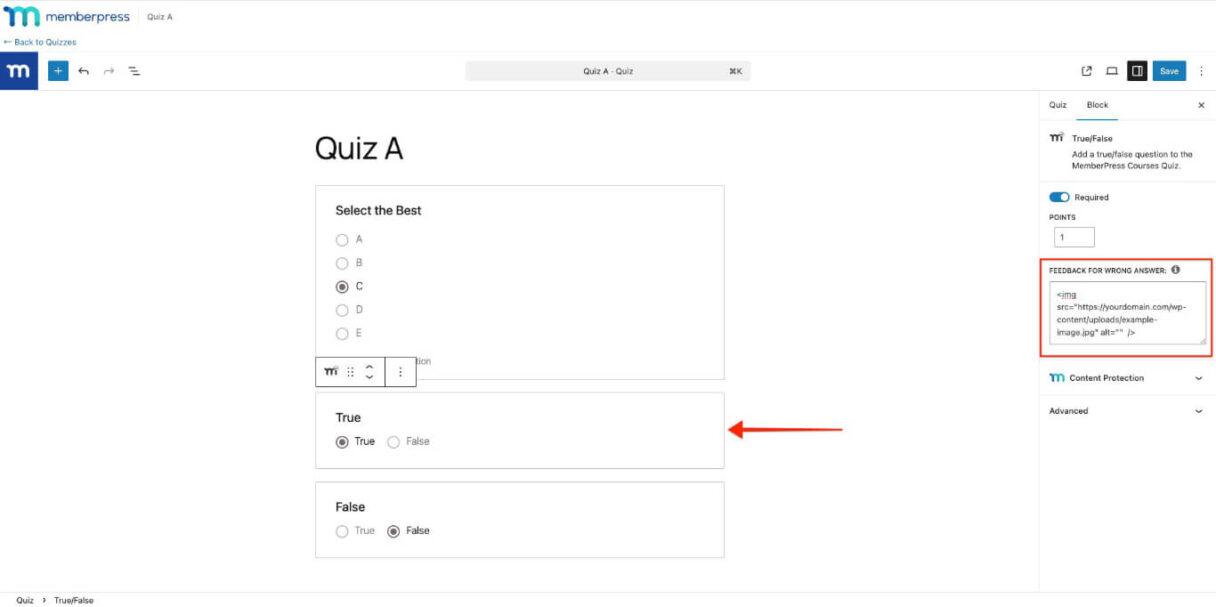Select radio option B in Select the Best
Screen dimensions: 1216x607
(341, 262)
